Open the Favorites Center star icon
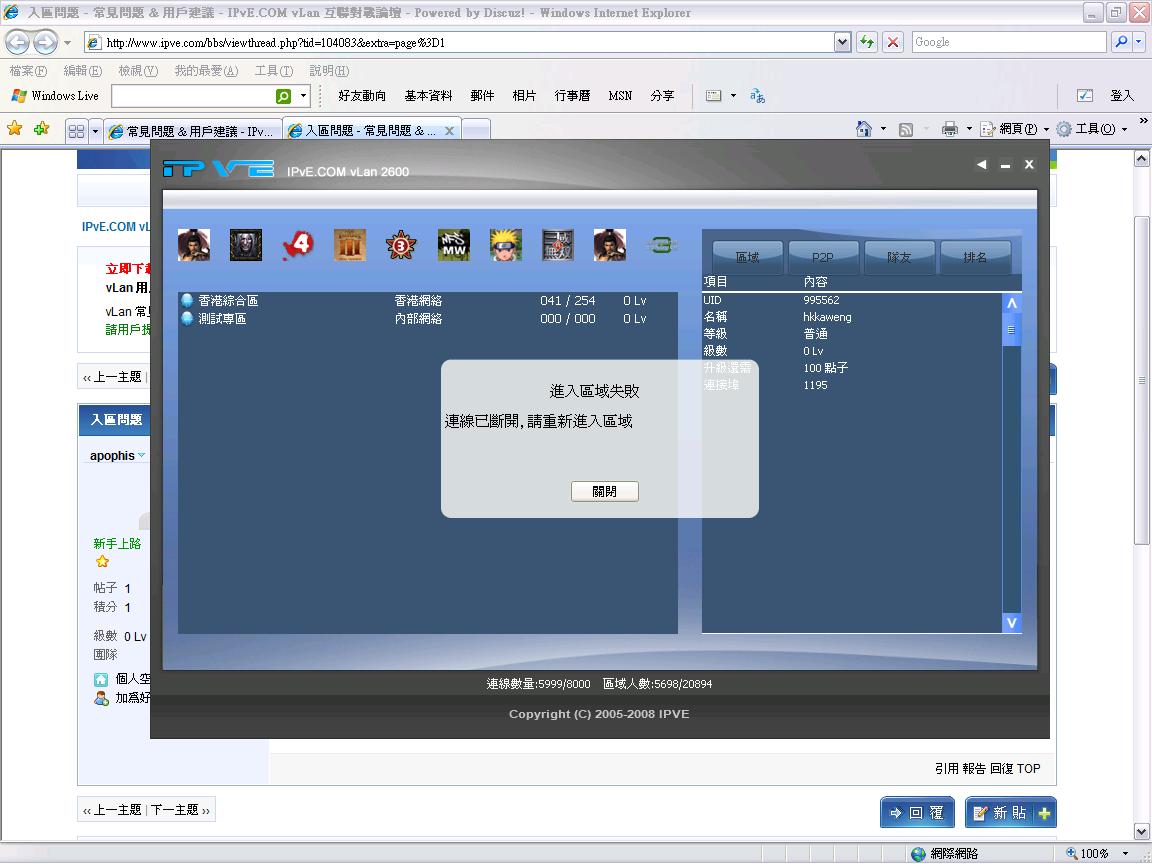This screenshot has width=1152, height=864. click(14, 129)
